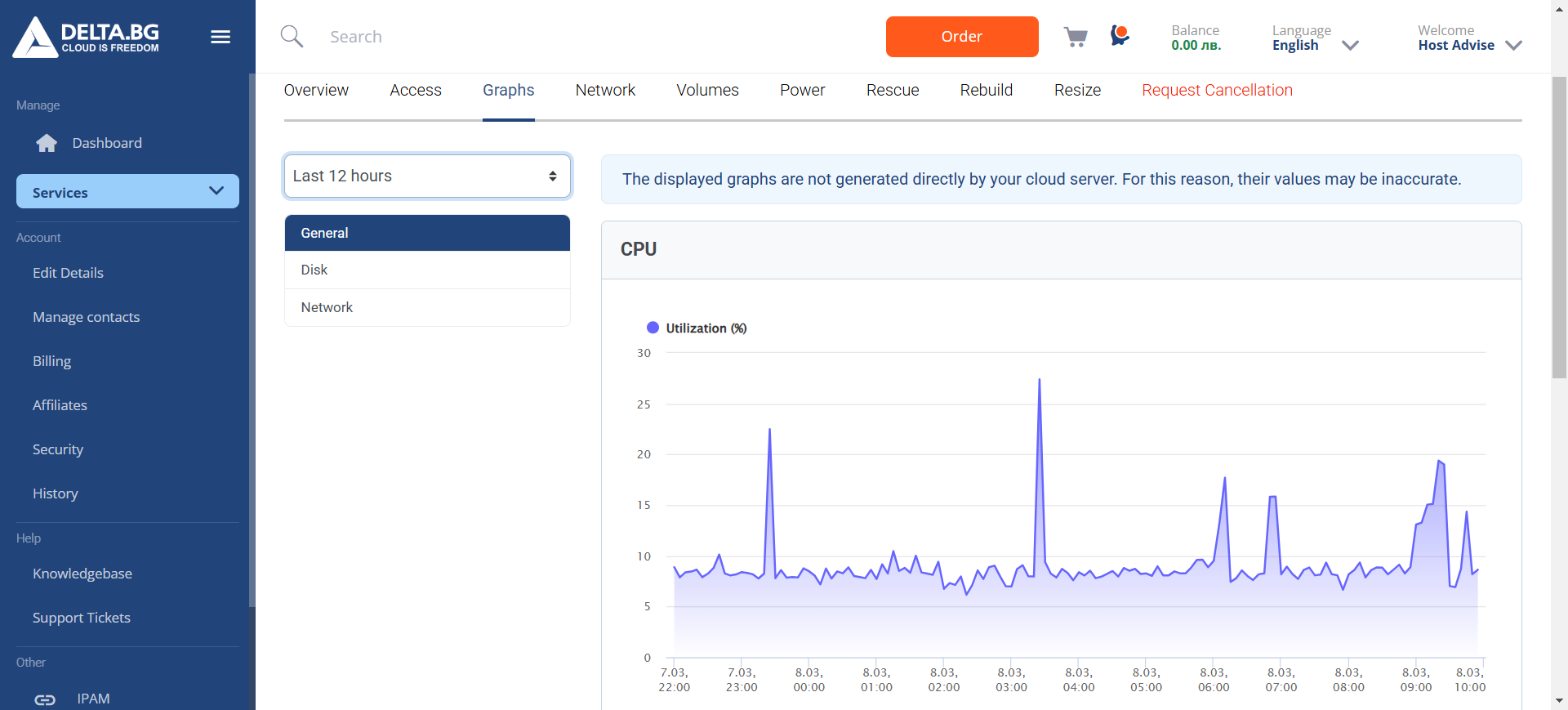Click the IPAM link icon

point(45,699)
